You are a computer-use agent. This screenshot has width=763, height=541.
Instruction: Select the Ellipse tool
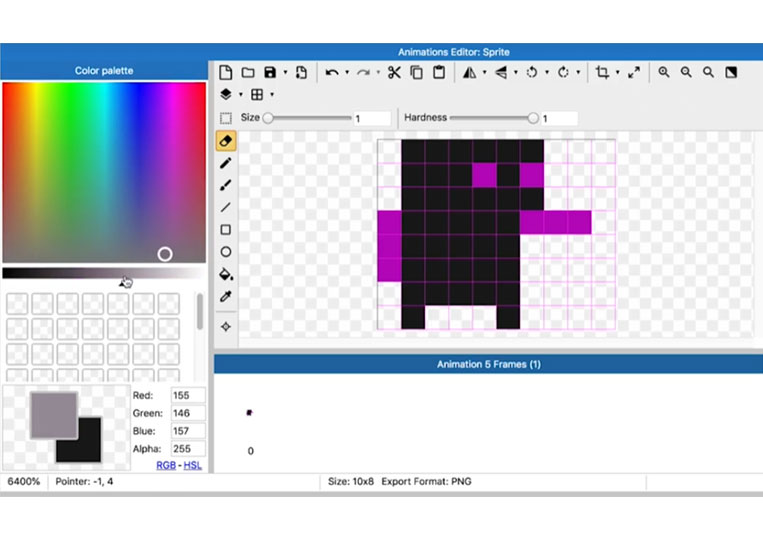pyautogui.click(x=226, y=252)
